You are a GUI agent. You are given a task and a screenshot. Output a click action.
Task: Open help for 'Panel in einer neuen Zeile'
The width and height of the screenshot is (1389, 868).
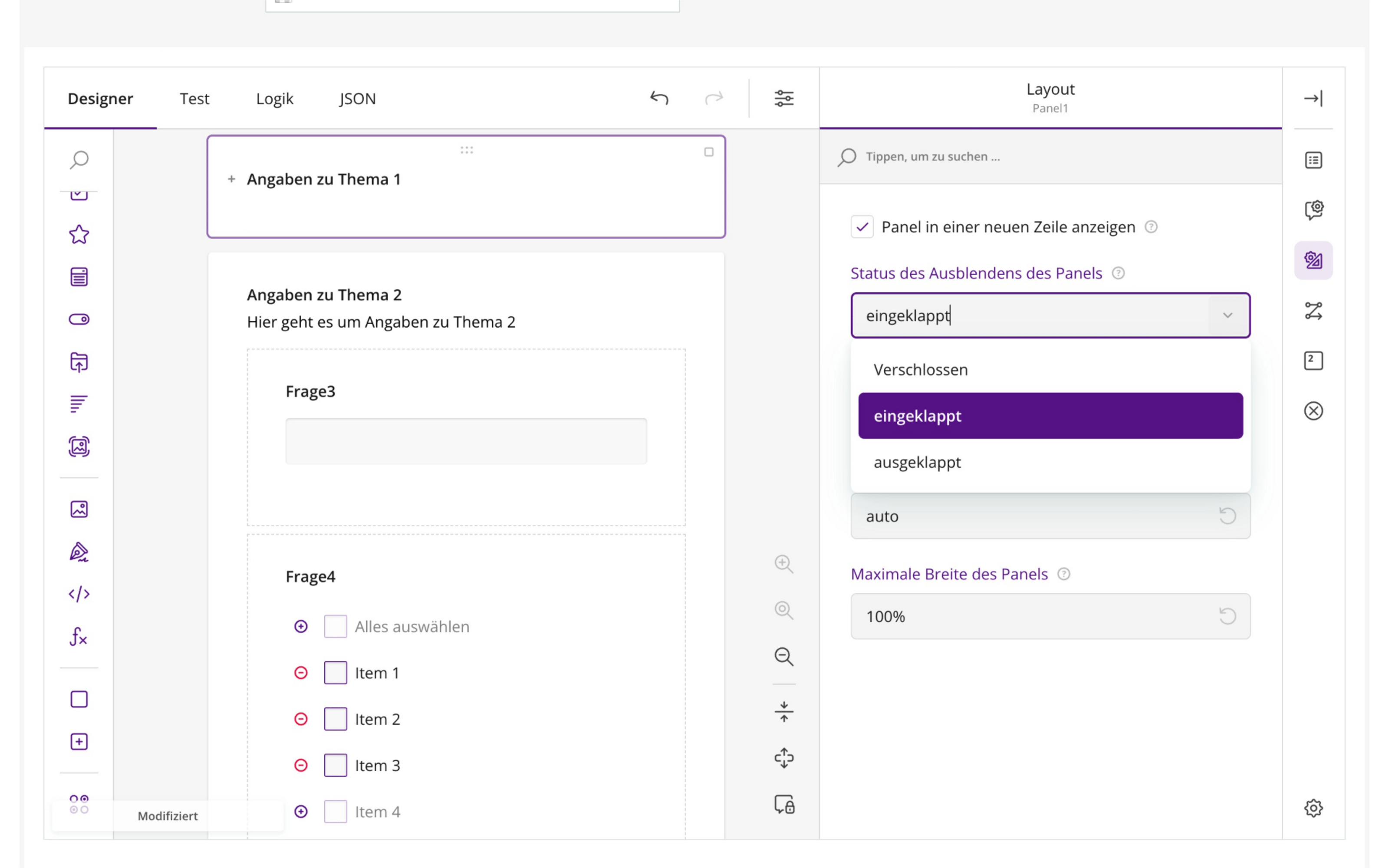pos(1151,227)
